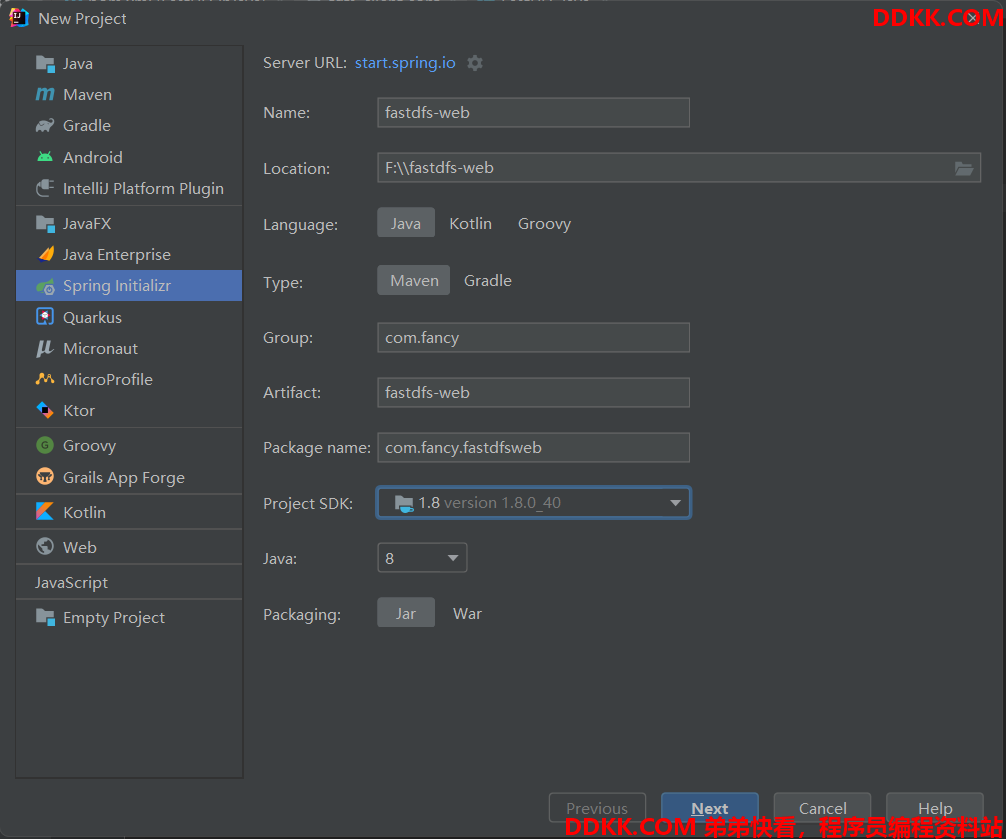1006x839 pixels.
Task: Select Android in project type list
Action: coord(129,157)
